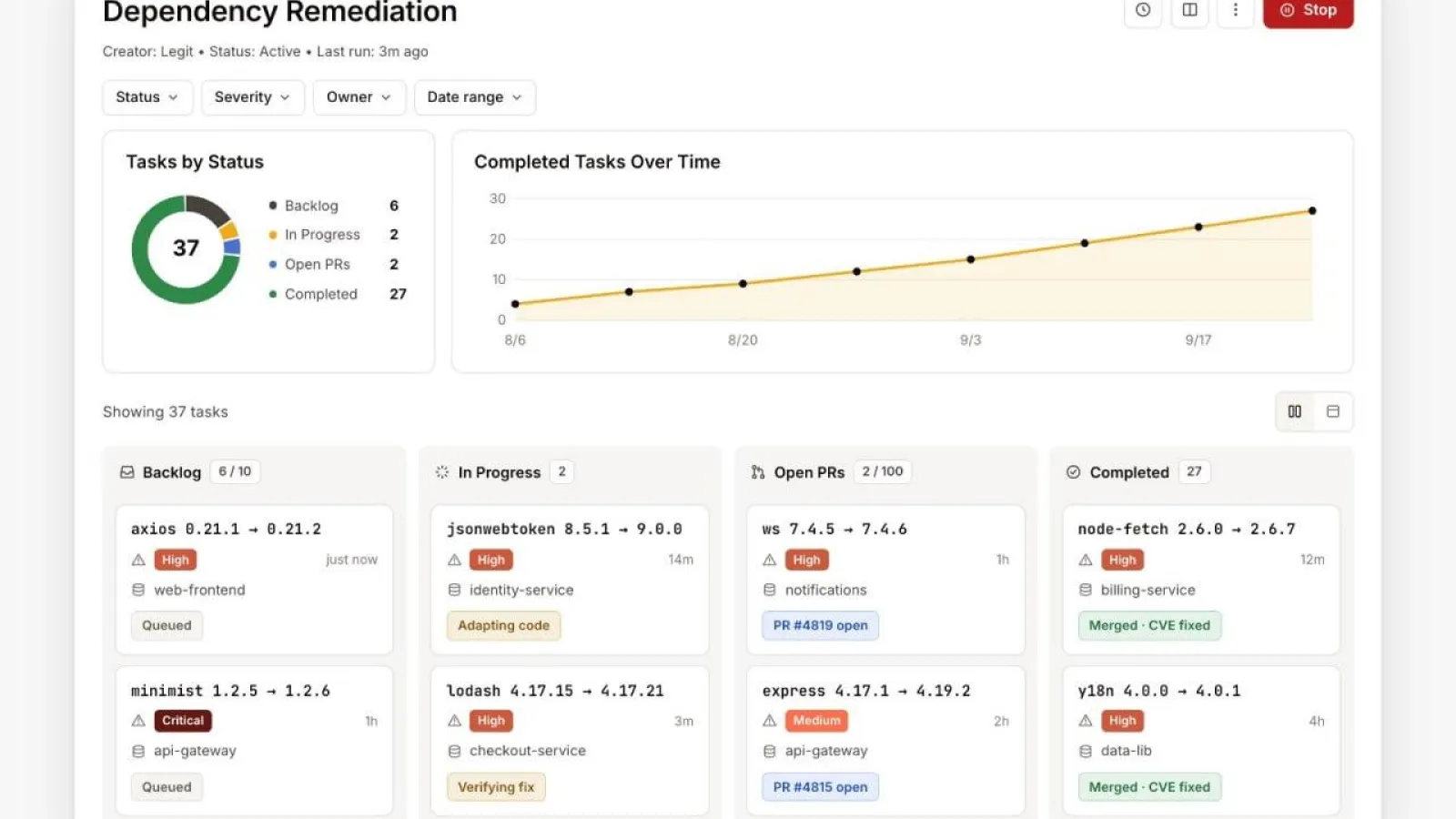Switch to list view layout

click(1333, 411)
